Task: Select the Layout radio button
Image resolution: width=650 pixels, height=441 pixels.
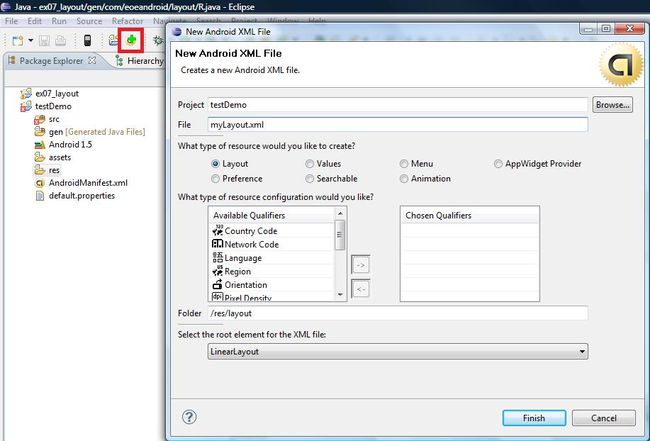Action: pyautogui.click(x=215, y=164)
